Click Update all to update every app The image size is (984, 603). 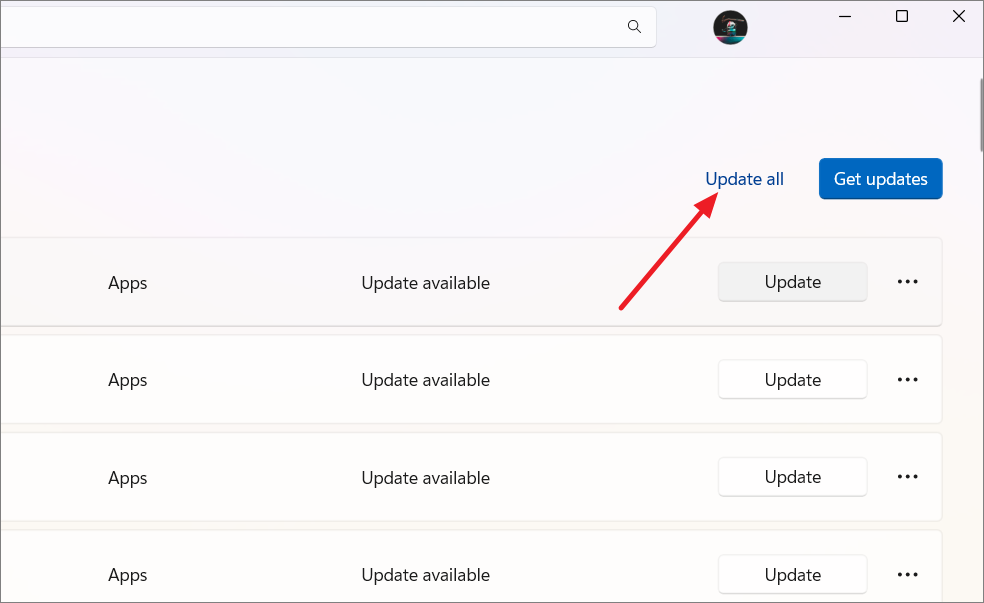744,178
